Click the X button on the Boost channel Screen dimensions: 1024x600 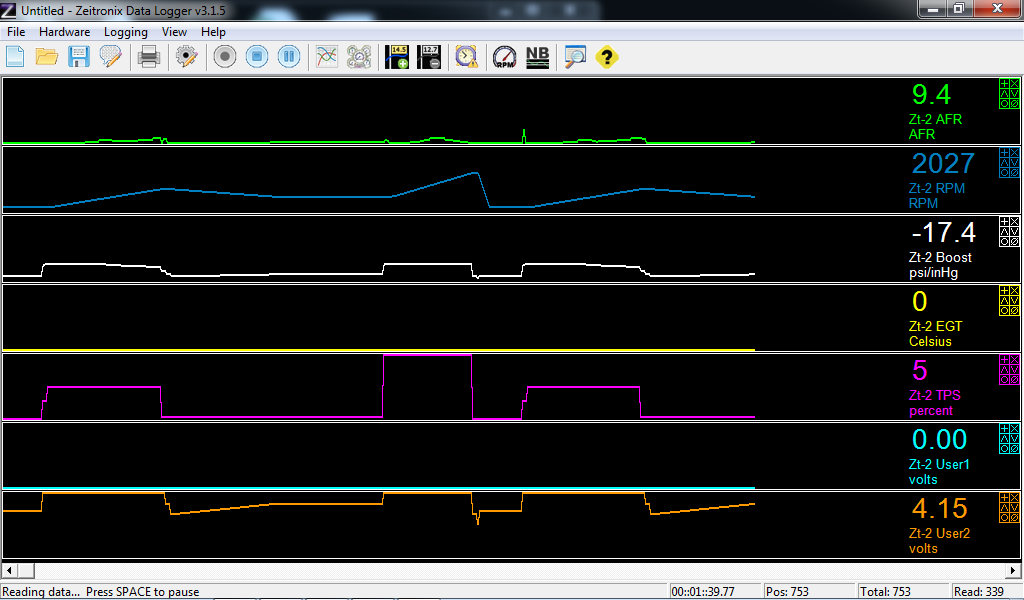point(1014,221)
